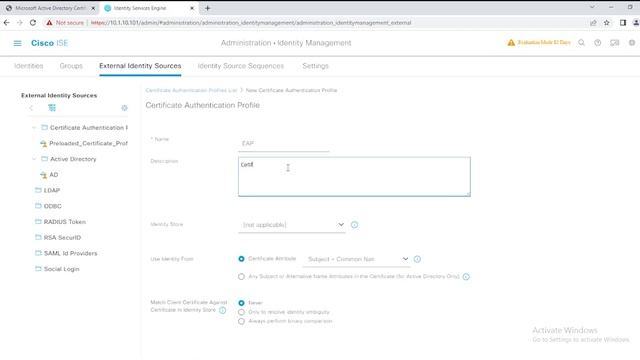
Task: Switch to the Identities tab
Action: [x=29, y=66]
